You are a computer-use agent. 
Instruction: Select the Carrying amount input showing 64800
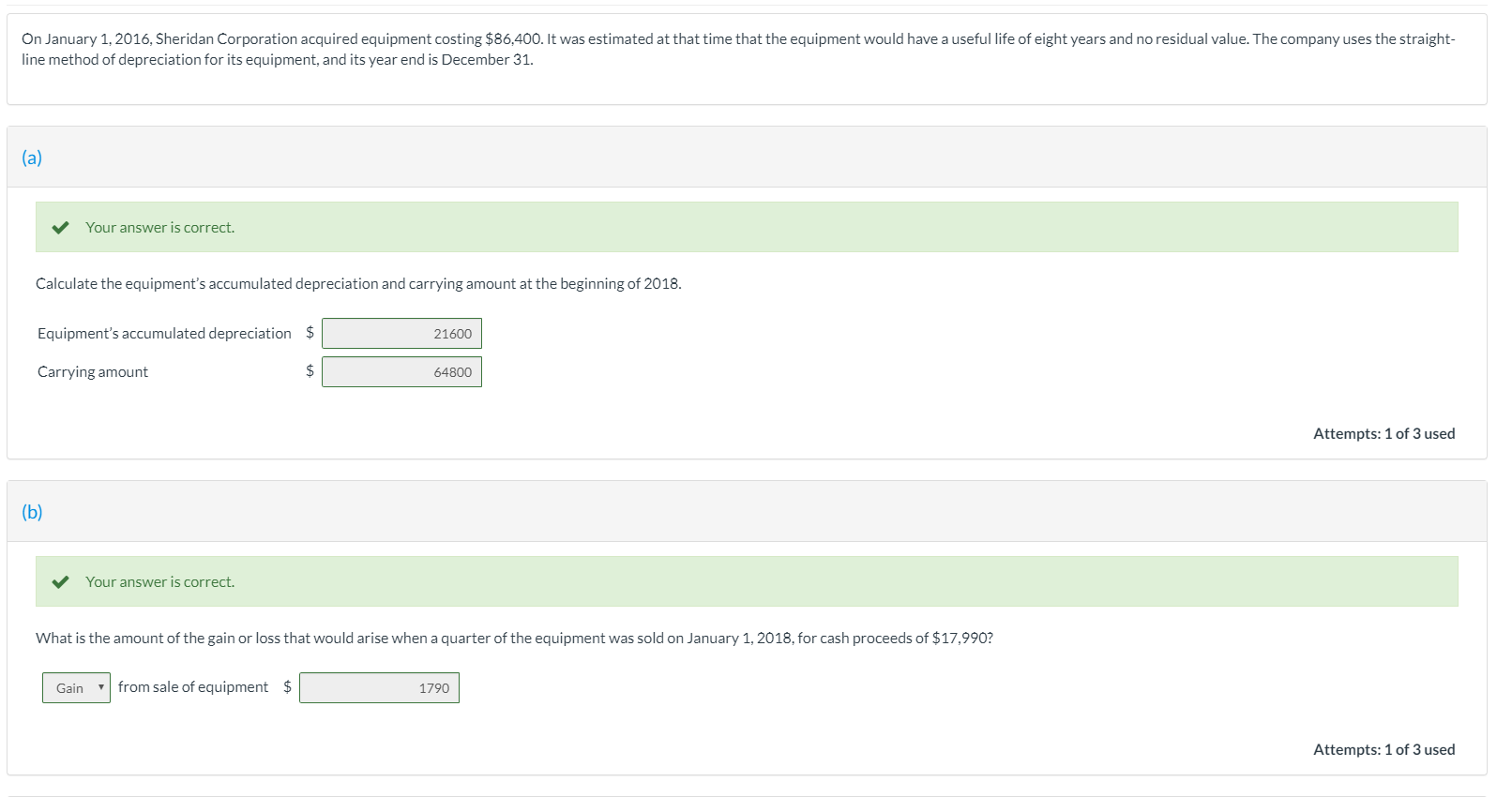click(401, 371)
